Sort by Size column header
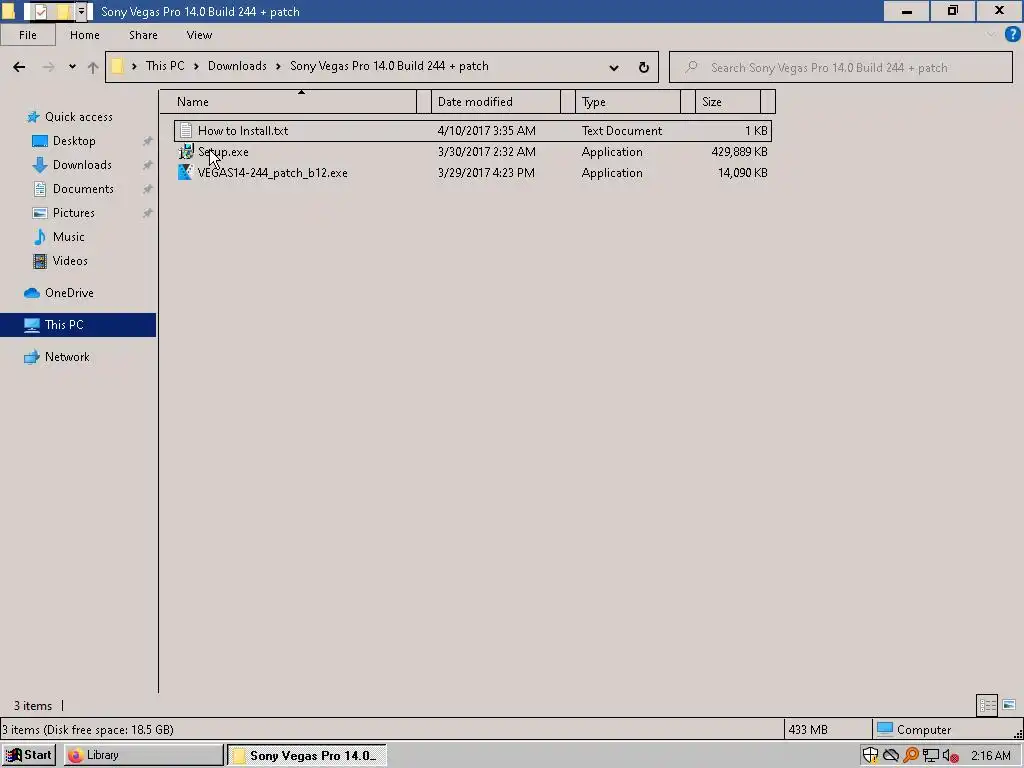This screenshot has height=768, width=1024. click(x=728, y=102)
